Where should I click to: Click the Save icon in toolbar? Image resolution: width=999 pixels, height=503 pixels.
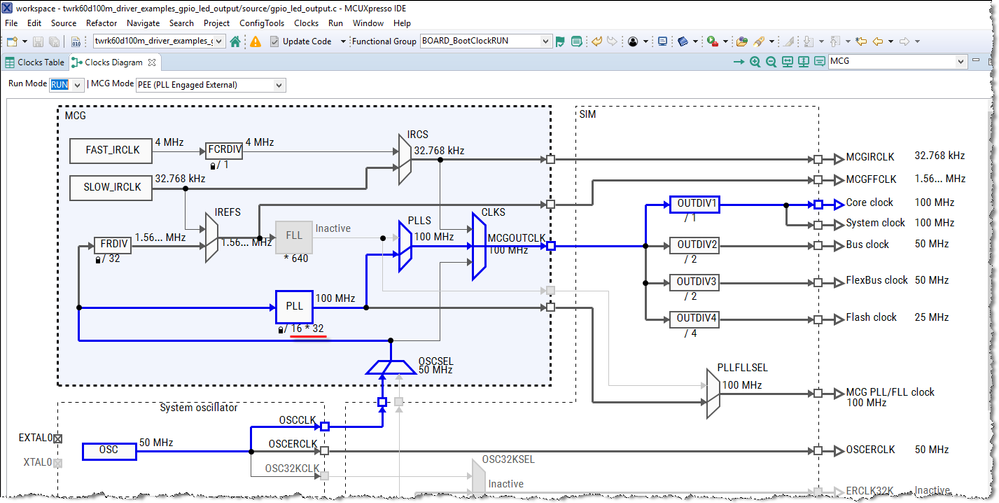coord(38,41)
